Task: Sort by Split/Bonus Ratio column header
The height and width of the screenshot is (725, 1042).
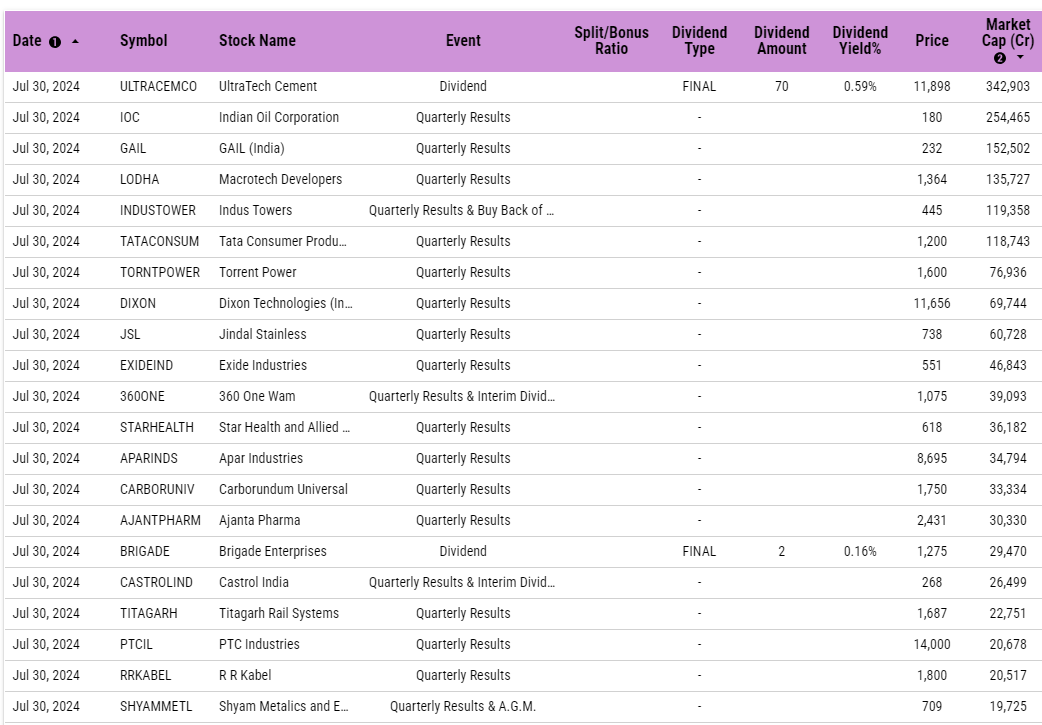Action: [611, 41]
